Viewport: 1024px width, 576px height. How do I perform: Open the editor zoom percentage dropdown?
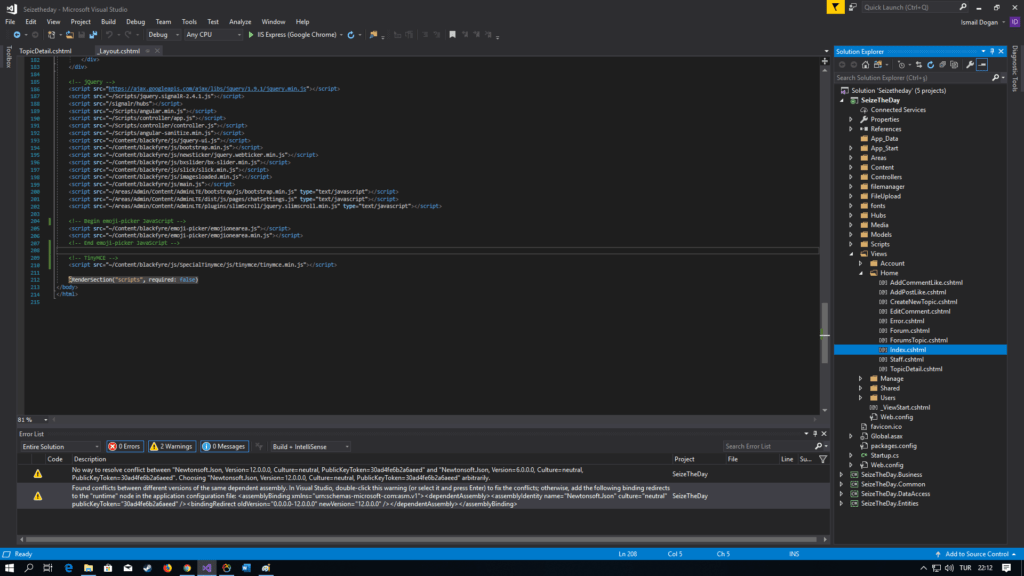[45, 420]
